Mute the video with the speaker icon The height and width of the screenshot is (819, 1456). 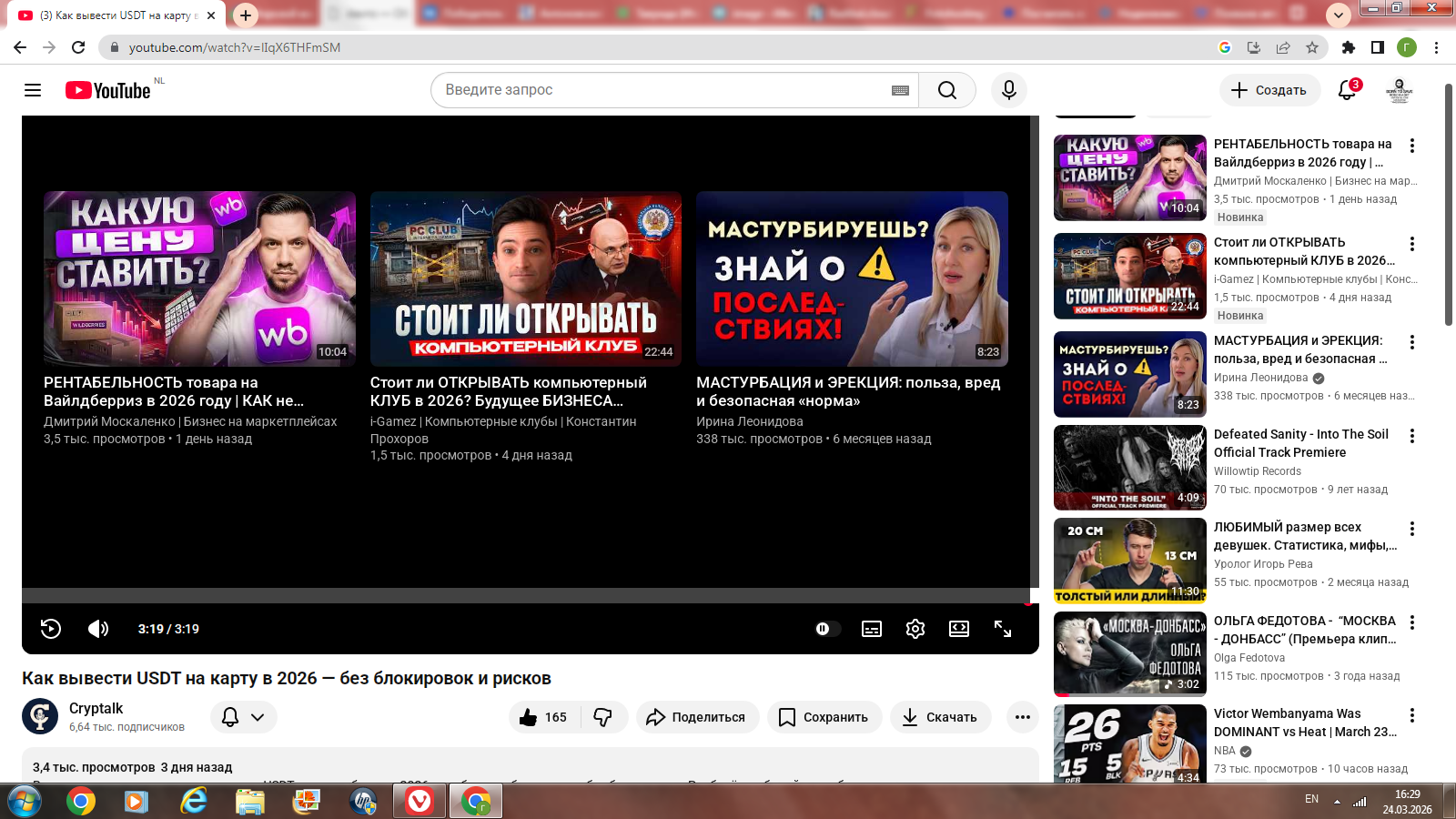click(98, 629)
